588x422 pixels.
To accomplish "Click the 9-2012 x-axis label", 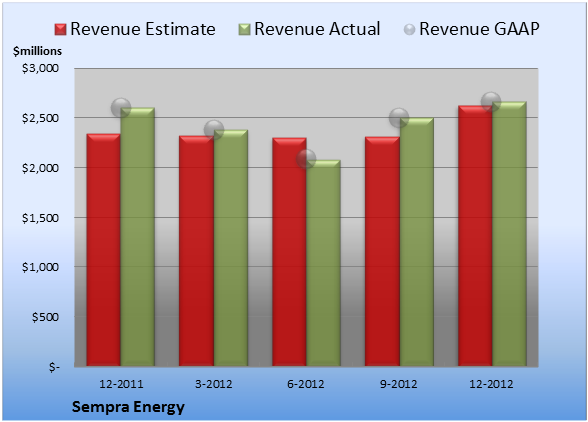I will pyautogui.click(x=399, y=384).
